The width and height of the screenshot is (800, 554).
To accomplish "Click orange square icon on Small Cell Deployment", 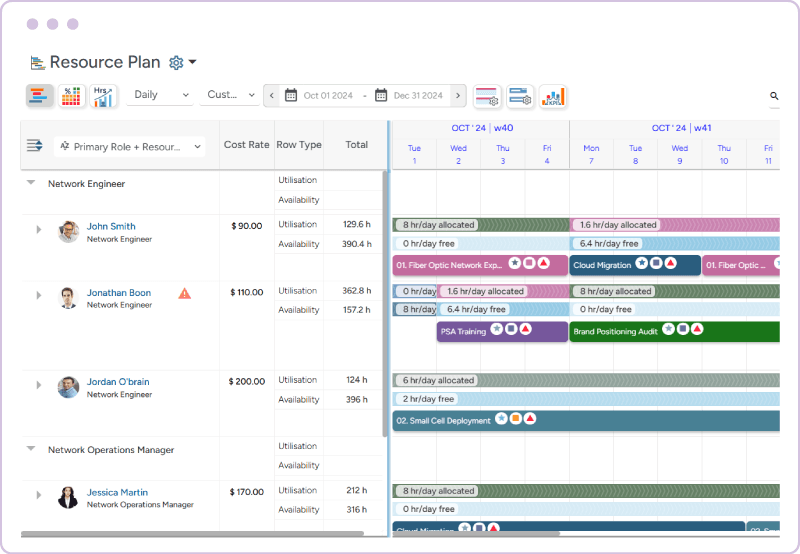I will point(516,418).
